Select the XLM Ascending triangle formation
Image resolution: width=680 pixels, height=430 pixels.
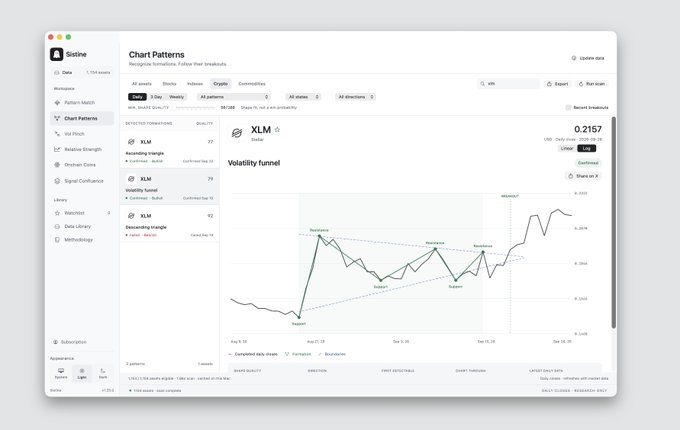click(170, 150)
